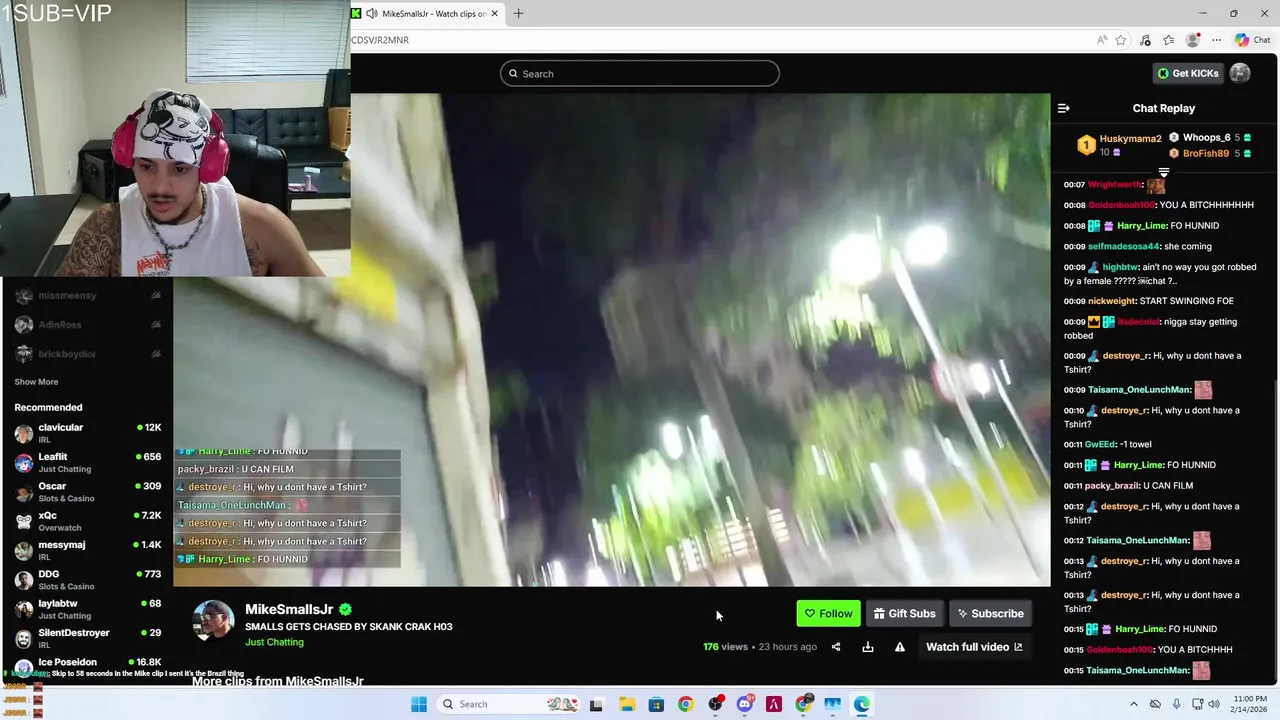The image size is (1280, 720).
Task: Report the clip via the warning icon
Action: (x=900, y=647)
